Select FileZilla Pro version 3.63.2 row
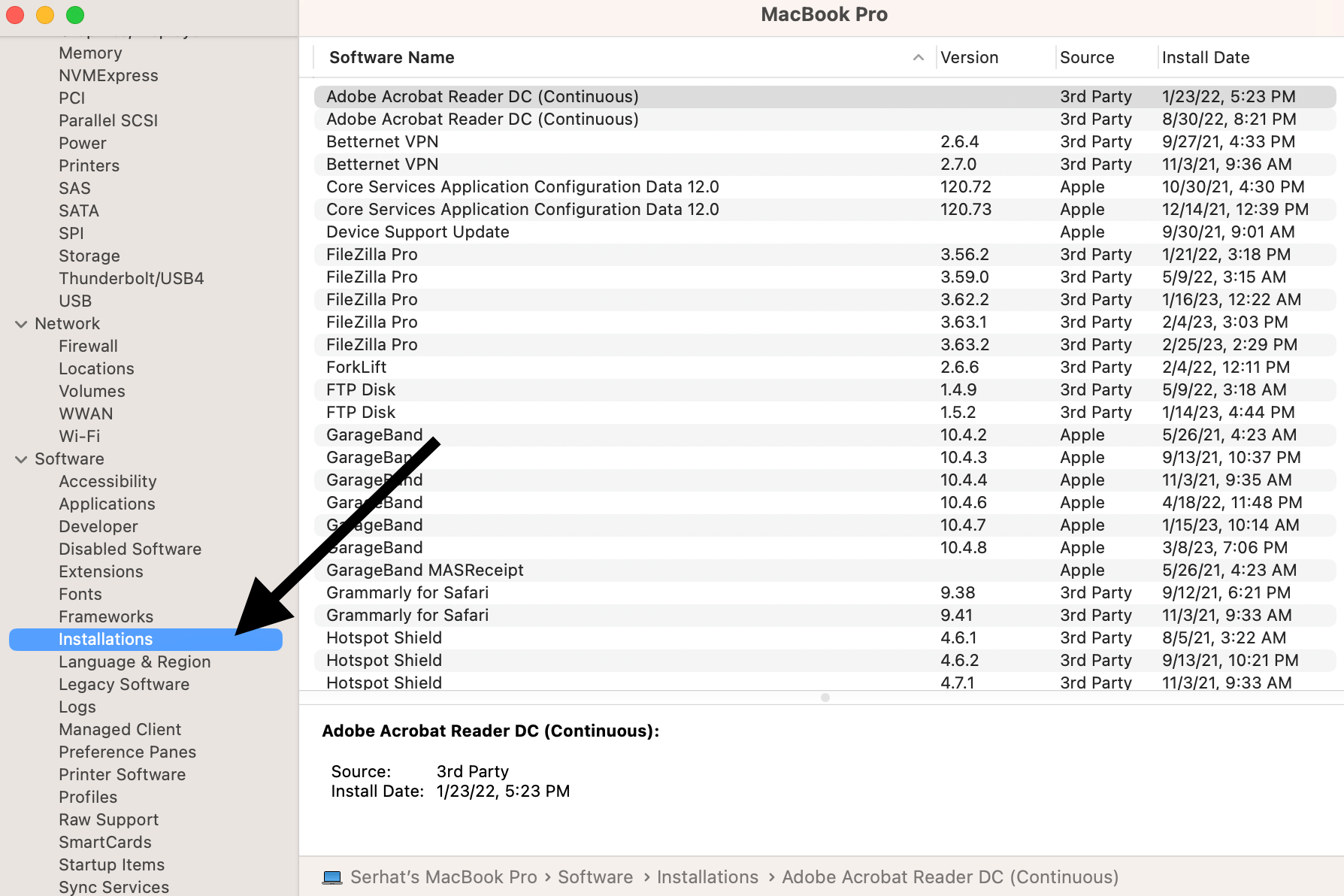1344x896 pixels. tap(825, 345)
